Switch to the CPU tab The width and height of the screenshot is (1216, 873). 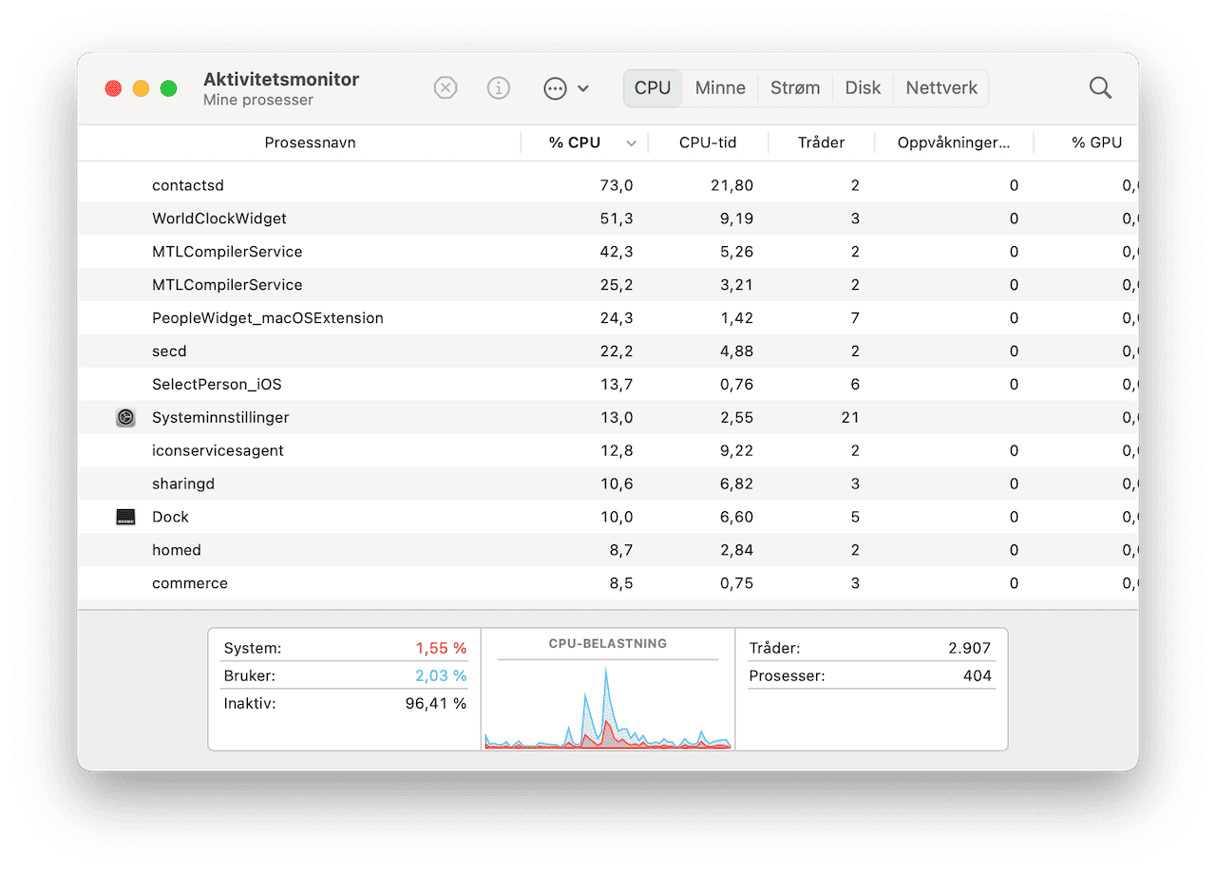tap(653, 88)
